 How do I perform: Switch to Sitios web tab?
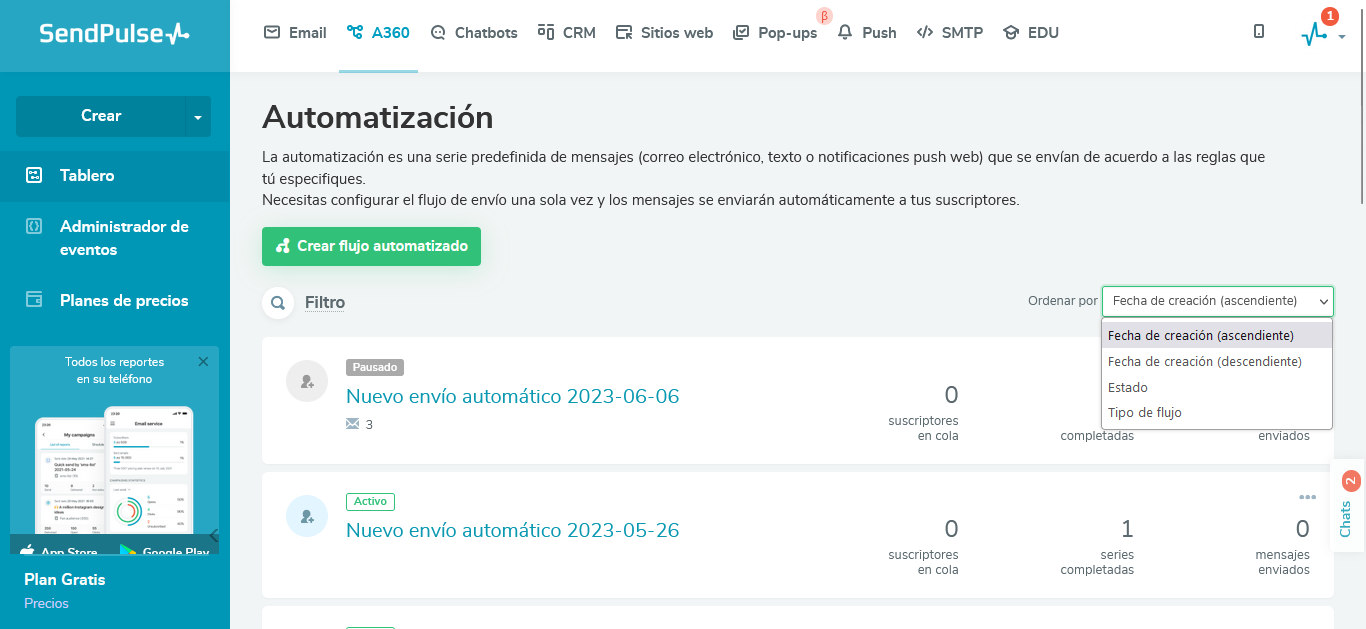(664, 32)
